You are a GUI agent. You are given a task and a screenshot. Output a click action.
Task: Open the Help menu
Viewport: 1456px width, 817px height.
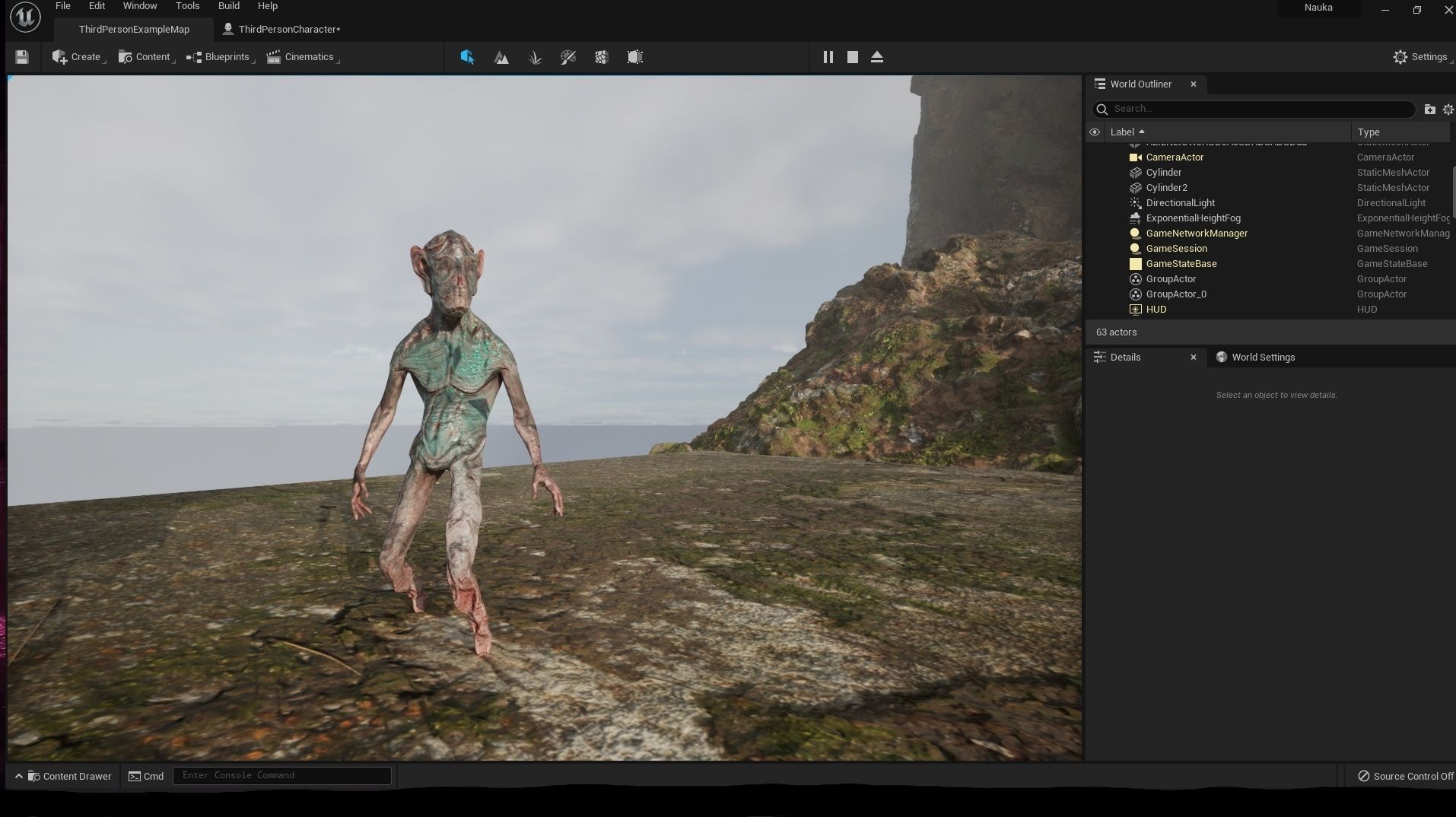click(268, 6)
